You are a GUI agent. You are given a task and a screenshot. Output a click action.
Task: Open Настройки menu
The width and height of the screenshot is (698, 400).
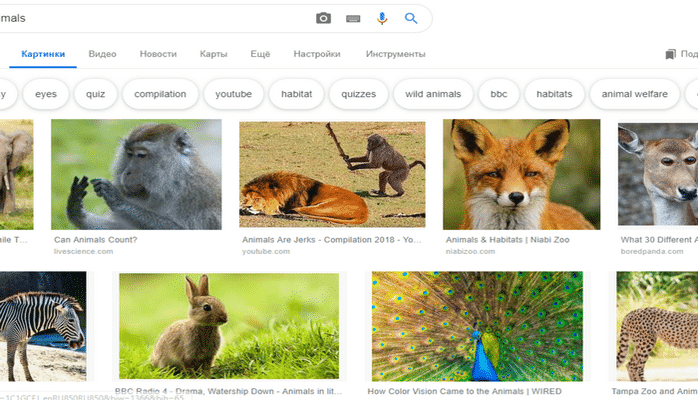[x=317, y=54]
